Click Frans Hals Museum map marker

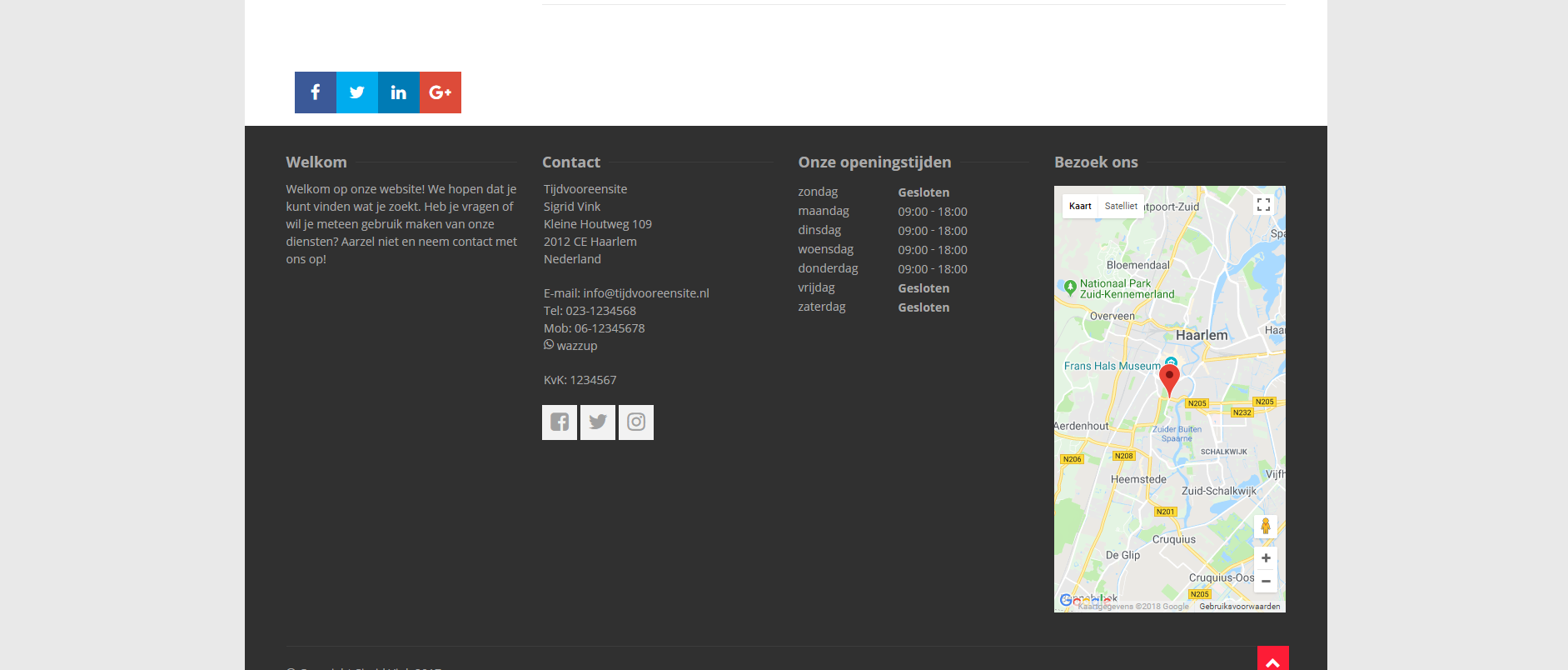click(1171, 362)
